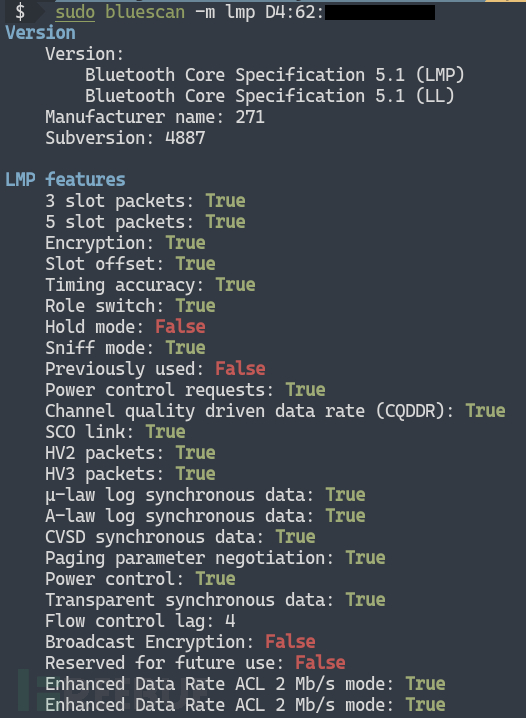The image size is (526, 718).
Task: Click the LMP features section heading
Action: pos(65,180)
